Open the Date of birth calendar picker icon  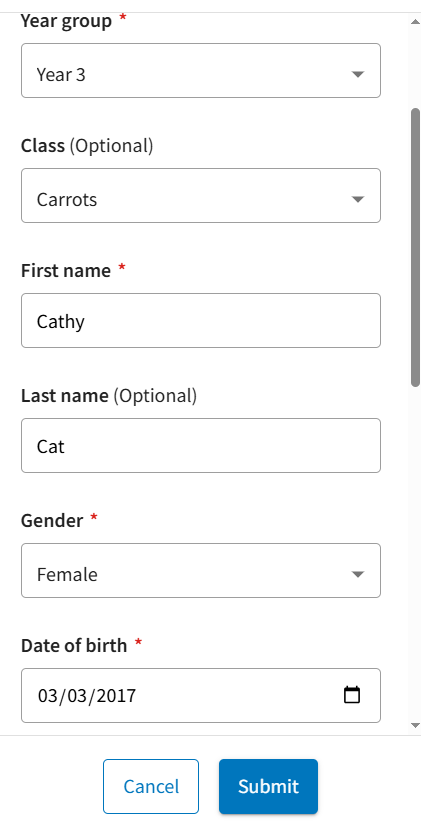tap(352, 695)
